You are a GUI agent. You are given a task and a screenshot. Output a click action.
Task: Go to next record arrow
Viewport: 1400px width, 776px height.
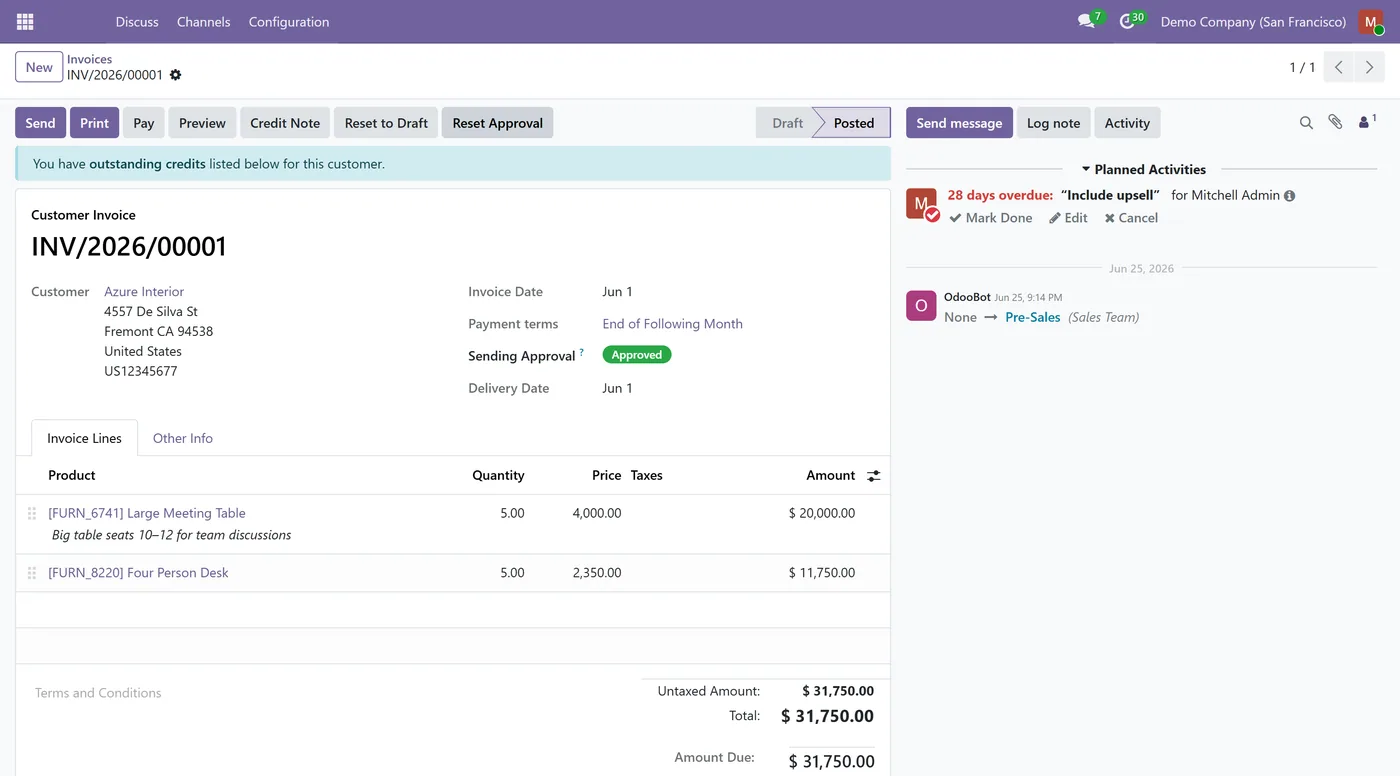(1370, 67)
